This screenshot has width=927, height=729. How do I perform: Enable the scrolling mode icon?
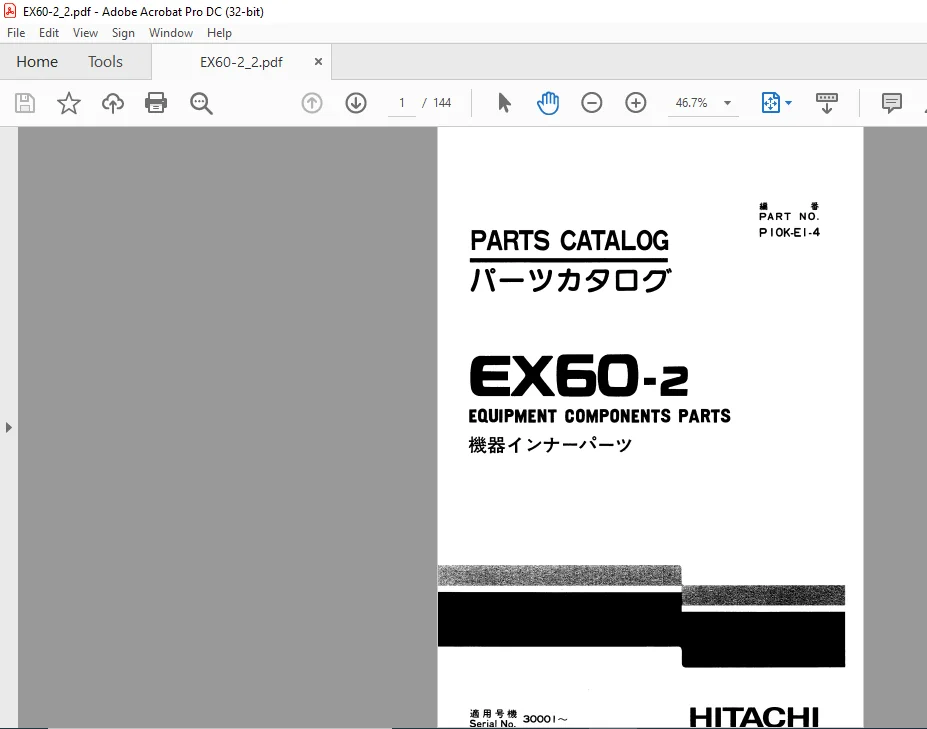click(826, 103)
